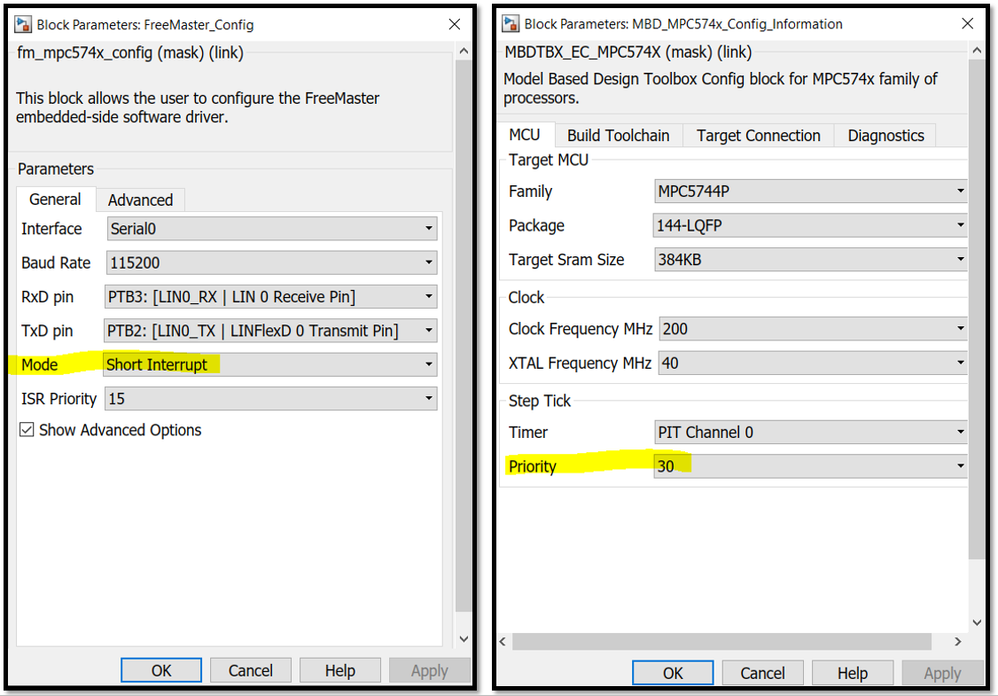The image size is (998, 696).
Task: Click the 'Step Tick' group label
Action: click(x=540, y=401)
